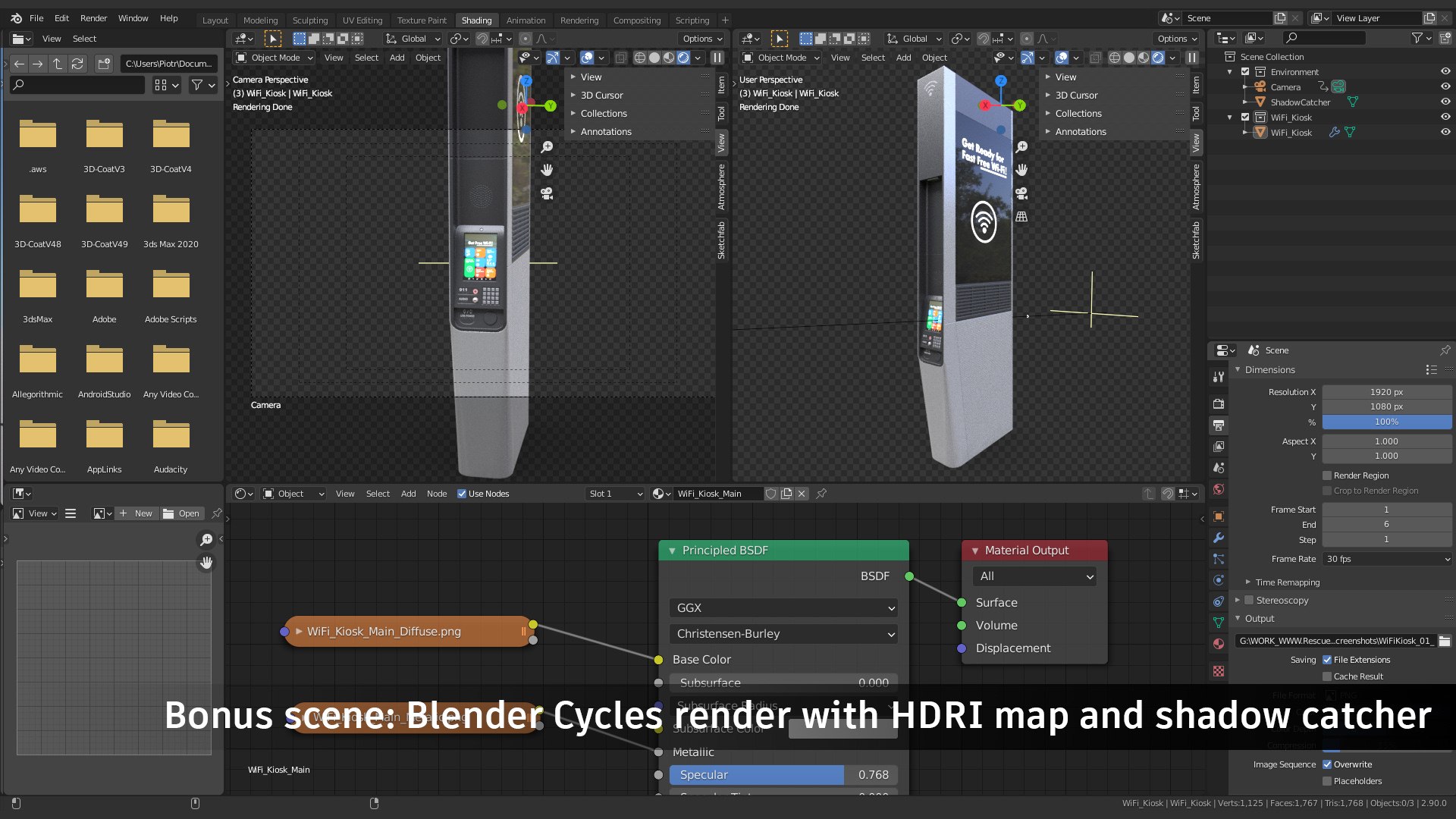Hide Environment collection in outliner
1456x819 pixels.
[x=1445, y=71]
